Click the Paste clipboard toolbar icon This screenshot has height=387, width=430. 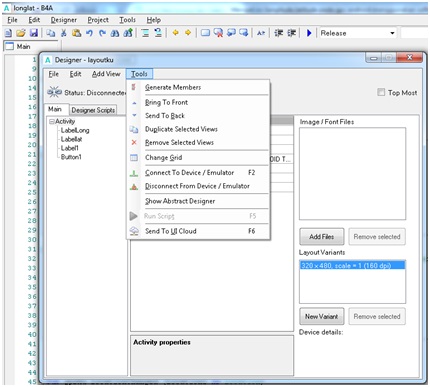point(77,33)
